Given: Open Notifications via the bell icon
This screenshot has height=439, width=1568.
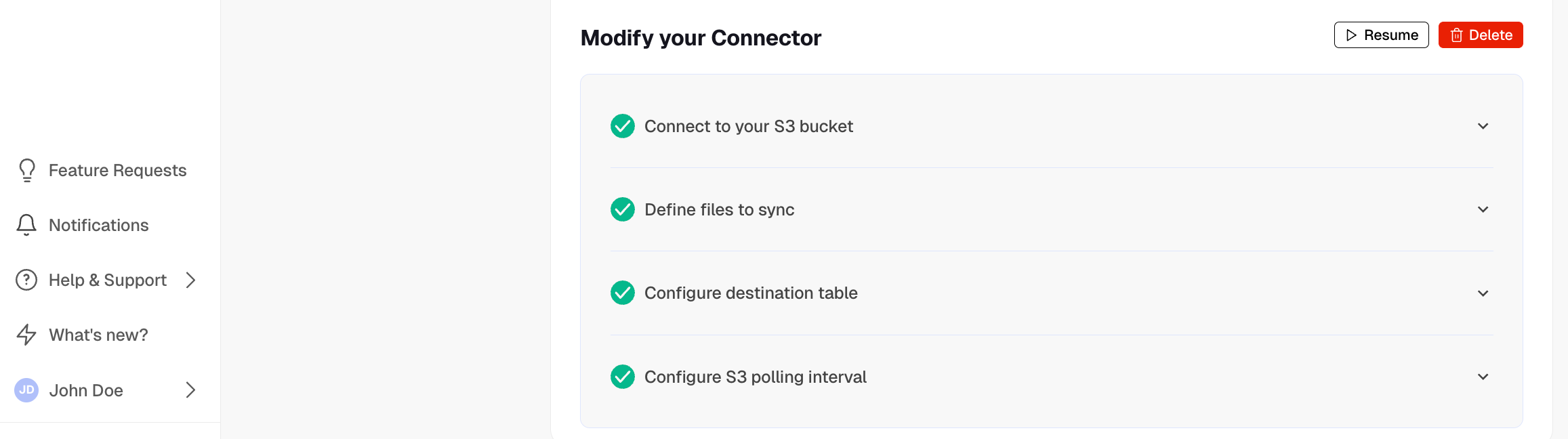Looking at the screenshot, I should click(26, 225).
